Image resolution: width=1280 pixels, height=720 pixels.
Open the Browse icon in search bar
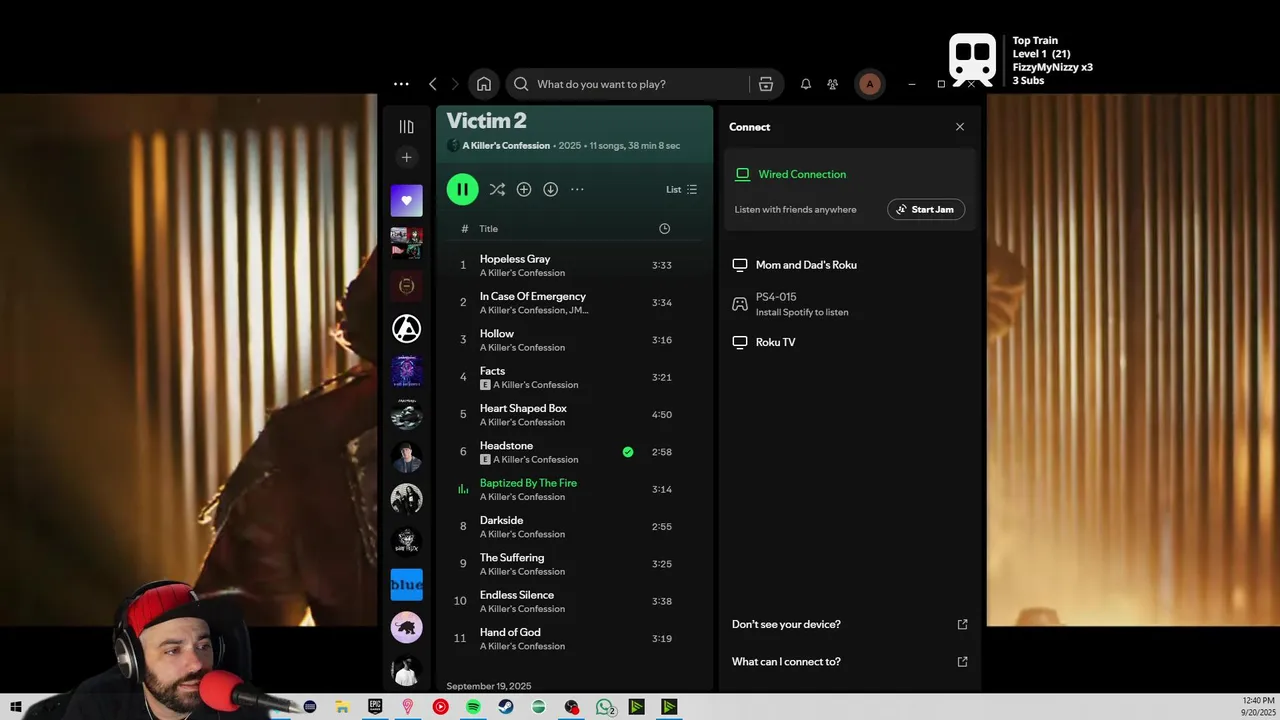click(766, 84)
